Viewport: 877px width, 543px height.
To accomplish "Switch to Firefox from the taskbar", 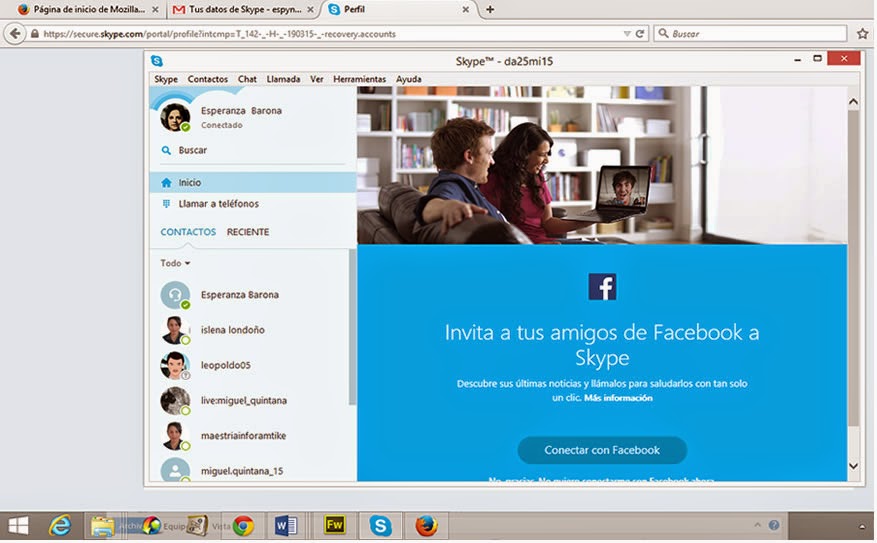I will [x=426, y=526].
